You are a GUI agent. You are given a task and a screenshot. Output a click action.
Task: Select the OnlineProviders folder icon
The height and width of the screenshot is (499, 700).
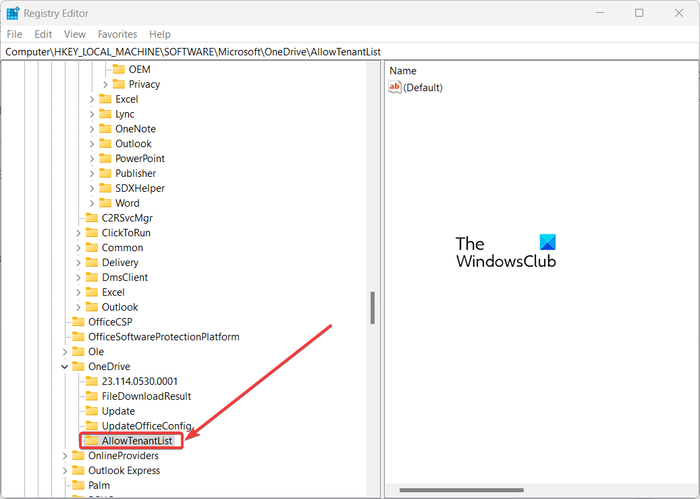(79, 455)
